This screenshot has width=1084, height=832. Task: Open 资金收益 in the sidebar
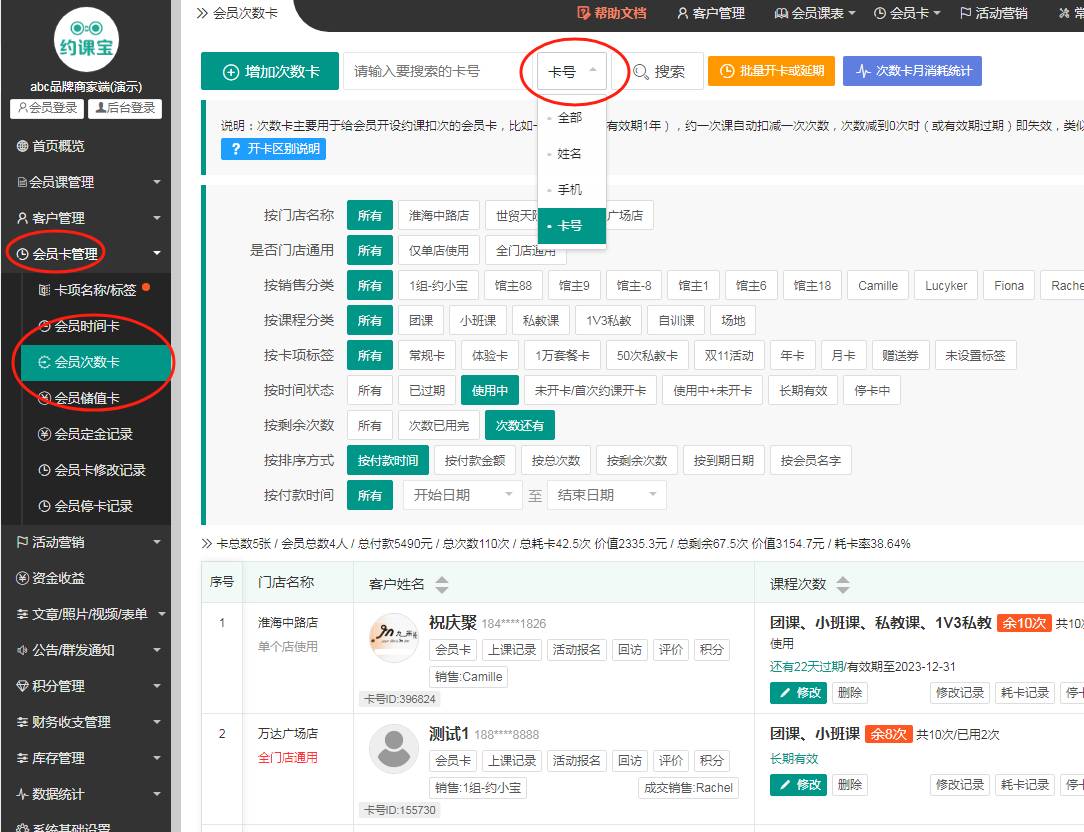pyautogui.click(x=86, y=577)
